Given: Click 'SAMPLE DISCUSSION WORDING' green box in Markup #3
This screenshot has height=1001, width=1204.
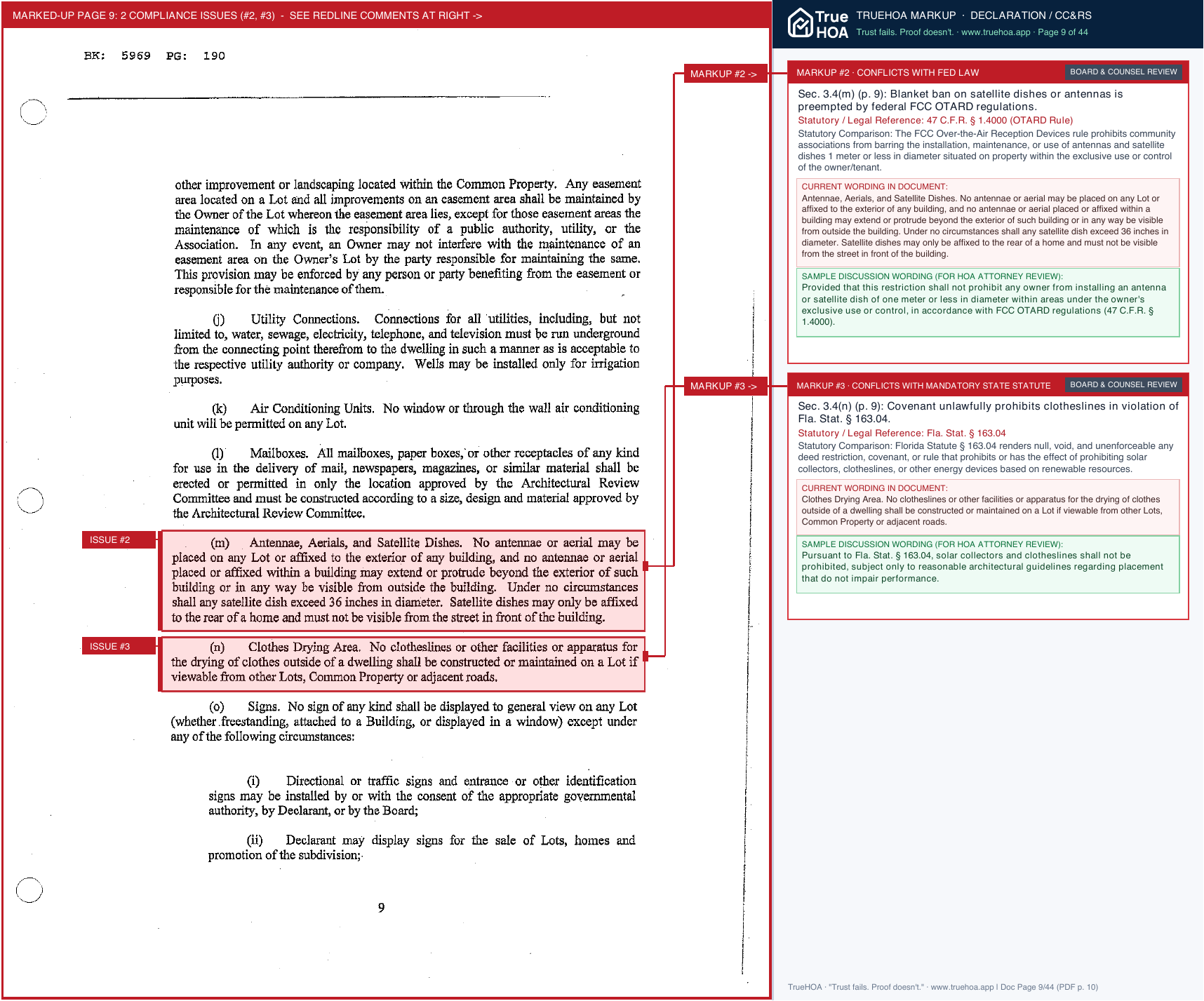Looking at the screenshot, I should pos(988,564).
